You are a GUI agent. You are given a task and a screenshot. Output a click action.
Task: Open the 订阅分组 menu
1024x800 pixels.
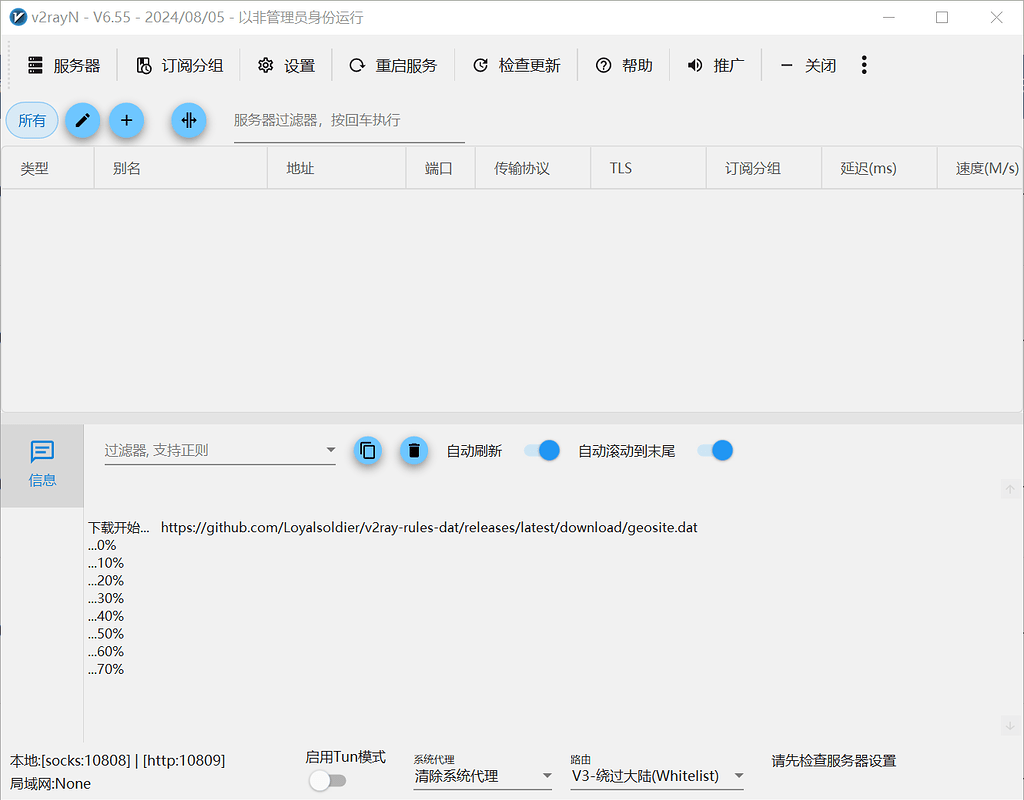point(180,65)
